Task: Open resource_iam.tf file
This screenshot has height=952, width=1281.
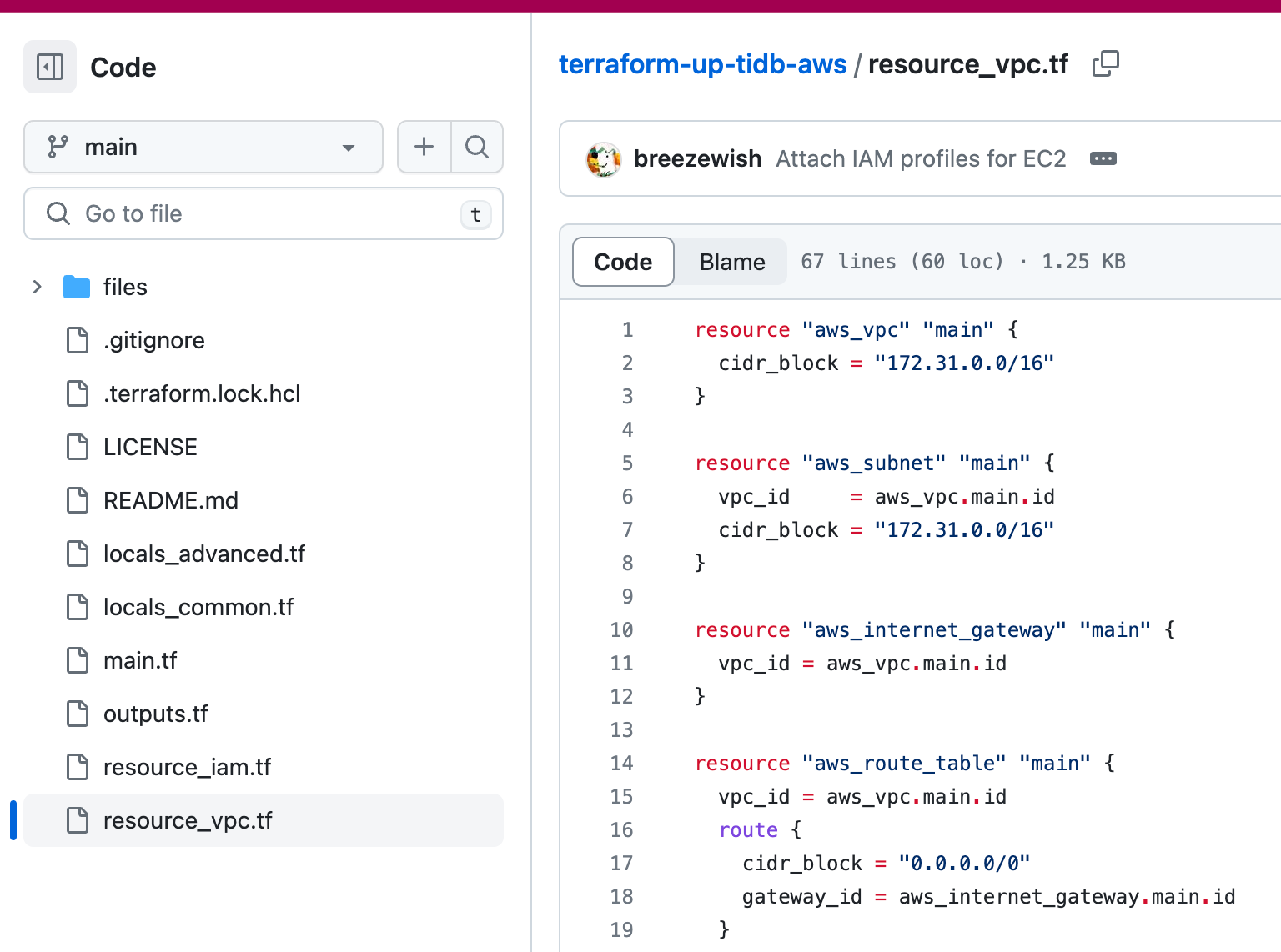Action: click(187, 767)
